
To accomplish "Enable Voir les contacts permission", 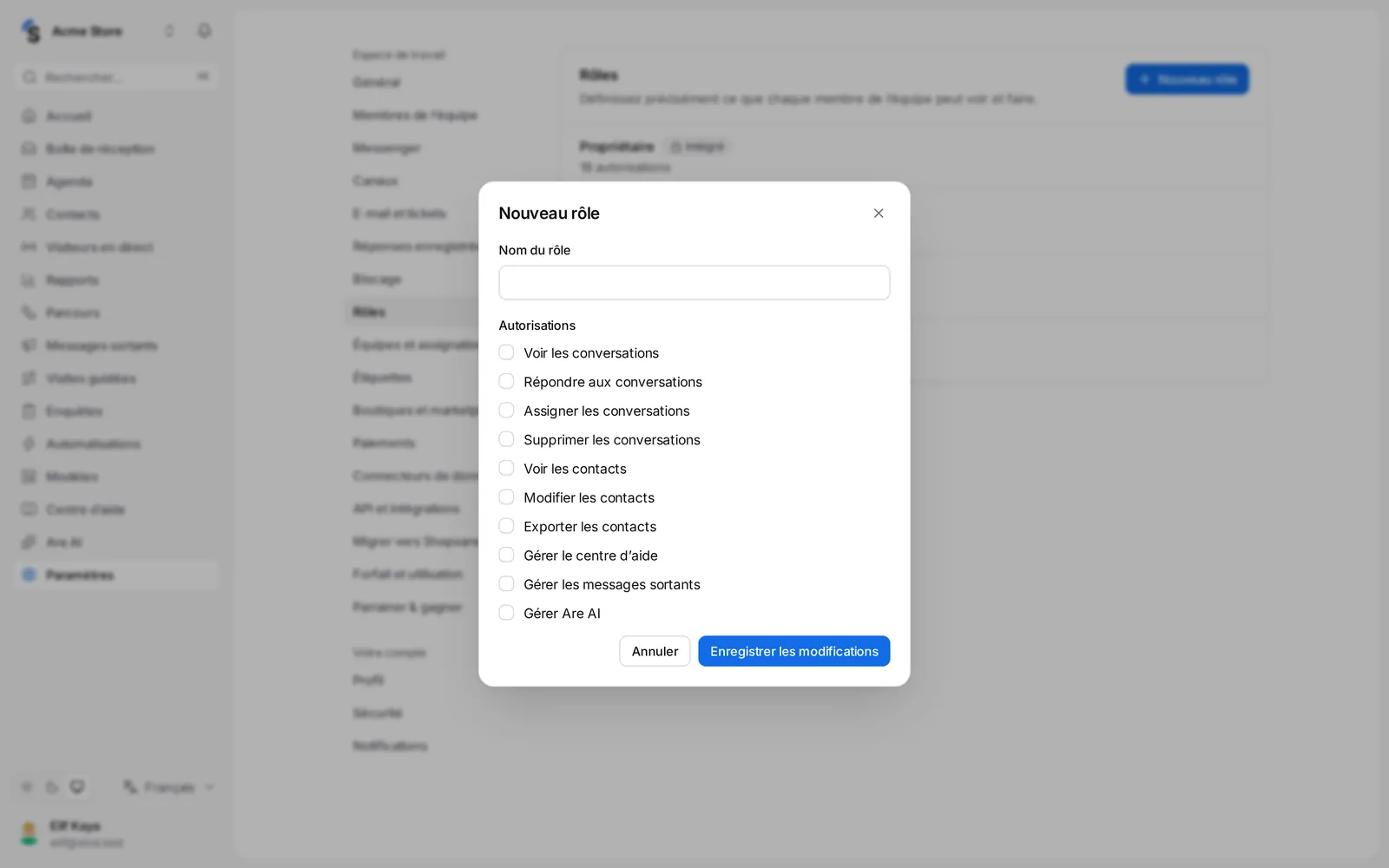I will tap(506, 468).
